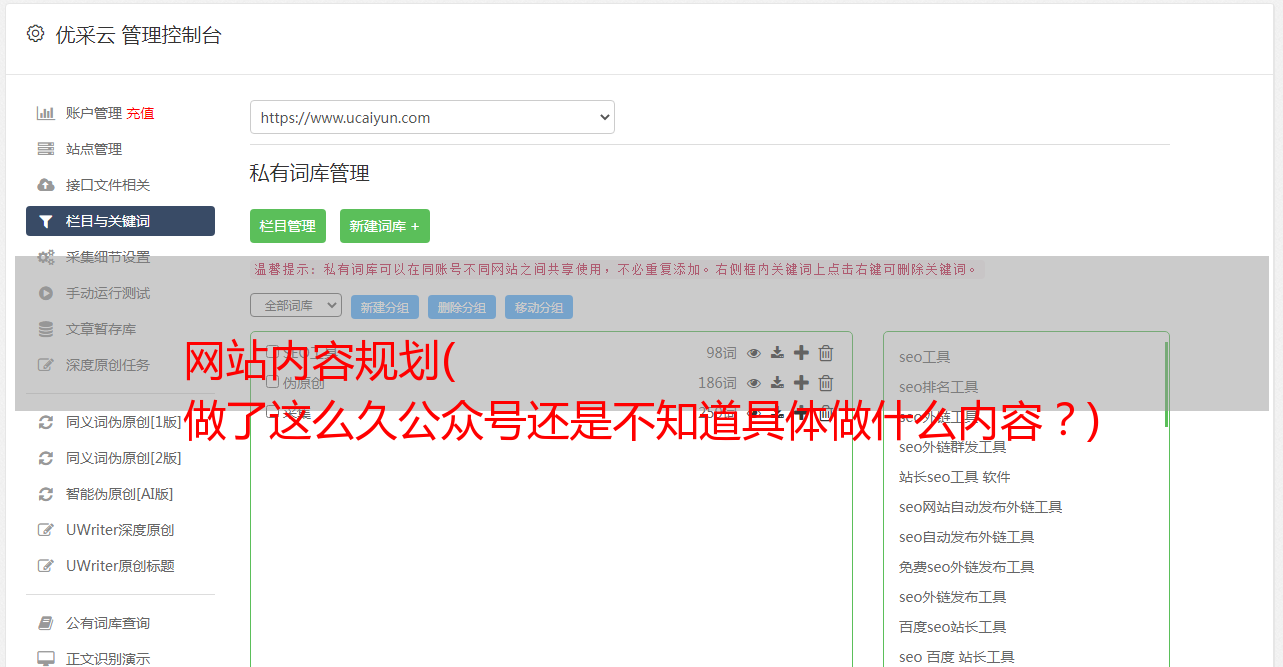Click the 移动分组 button
Image resolution: width=1283 pixels, height=667 pixels.
coord(539,307)
